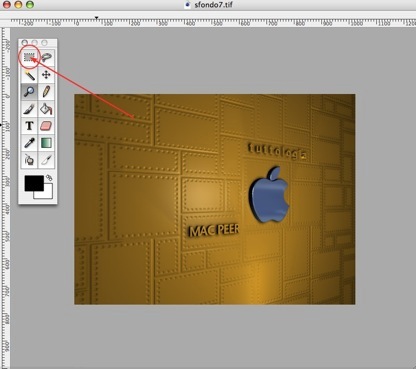
Task: Open the white background color swatch
Action: (47, 194)
